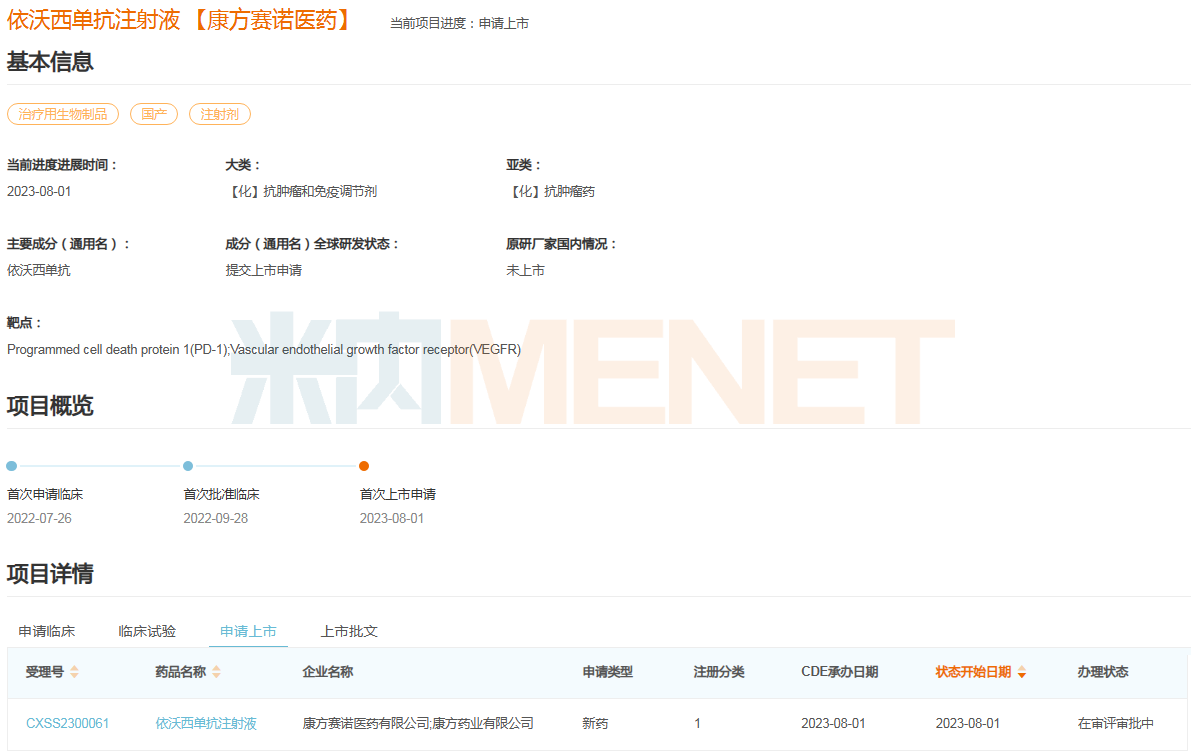The height and width of the screenshot is (754, 1191).
Task: Click the 未上市 originator status value
Action: [526, 270]
